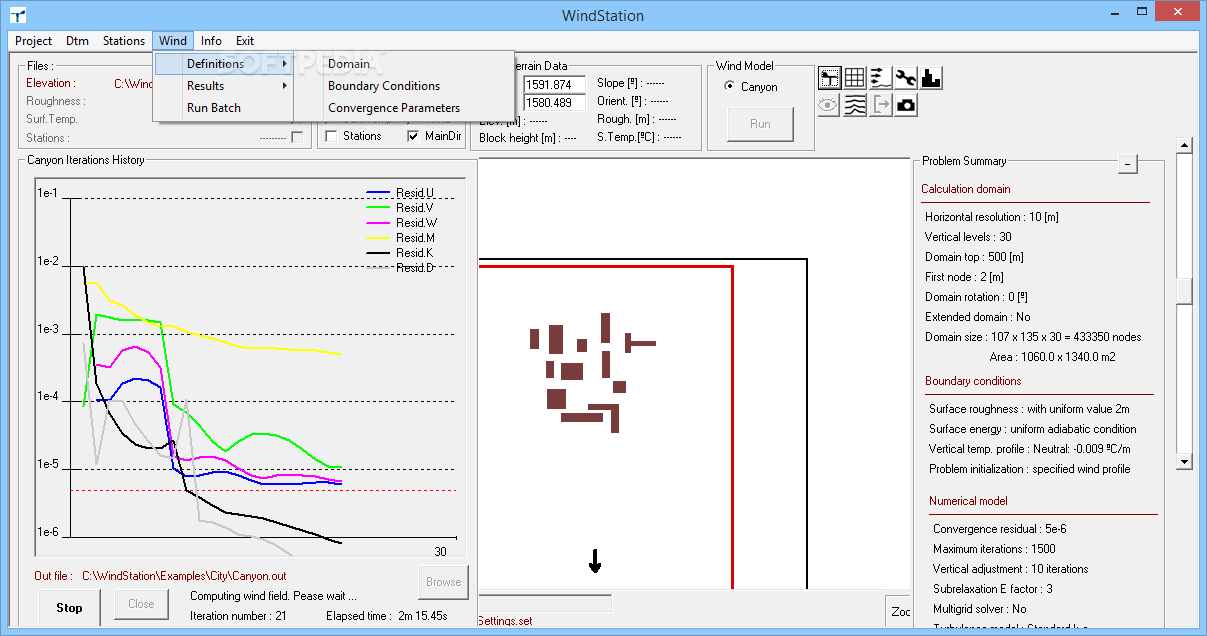Click the Canyon.out output file path

(x=184, y=576)
